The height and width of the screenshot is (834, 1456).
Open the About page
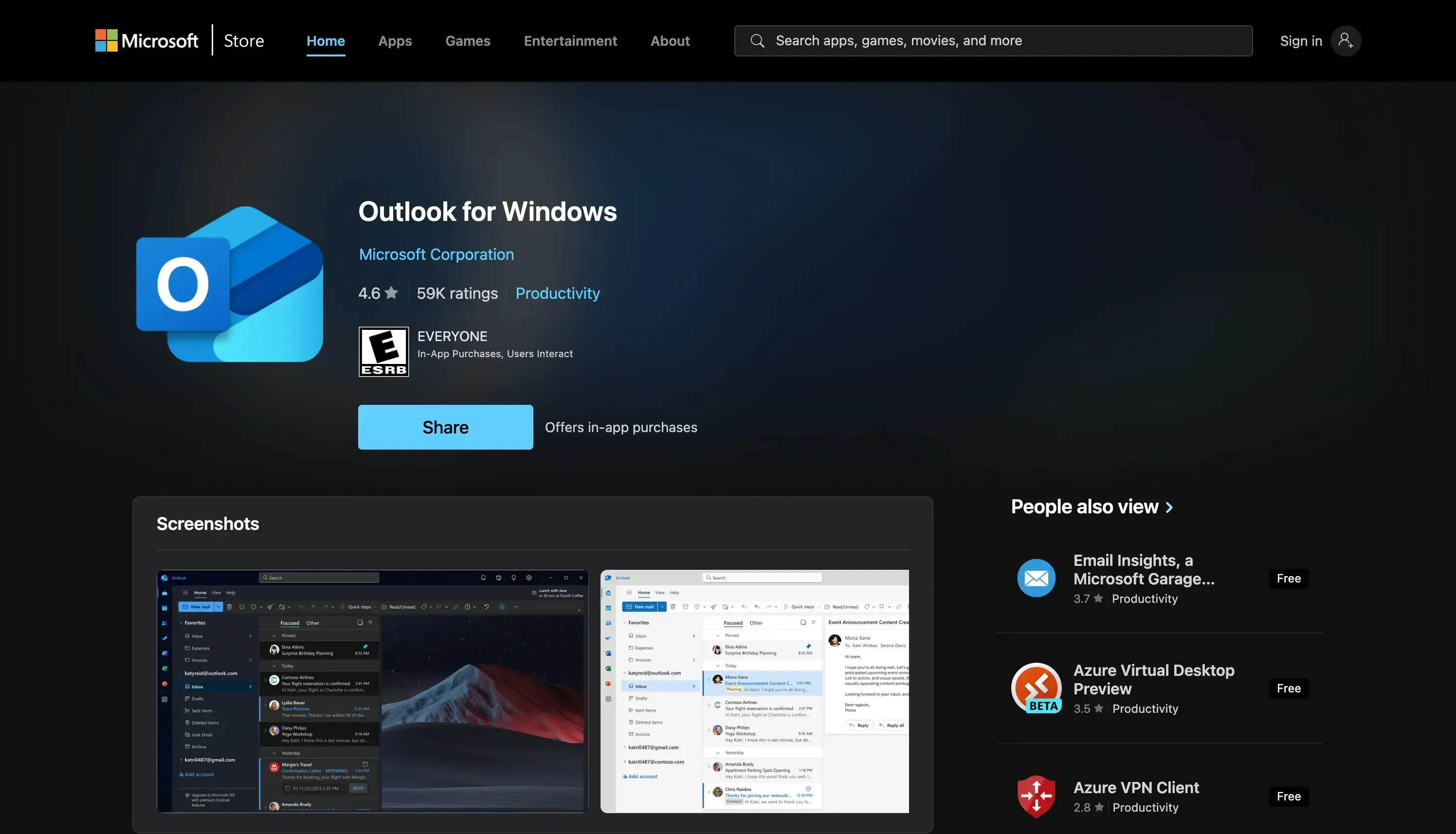coord(670,40)
